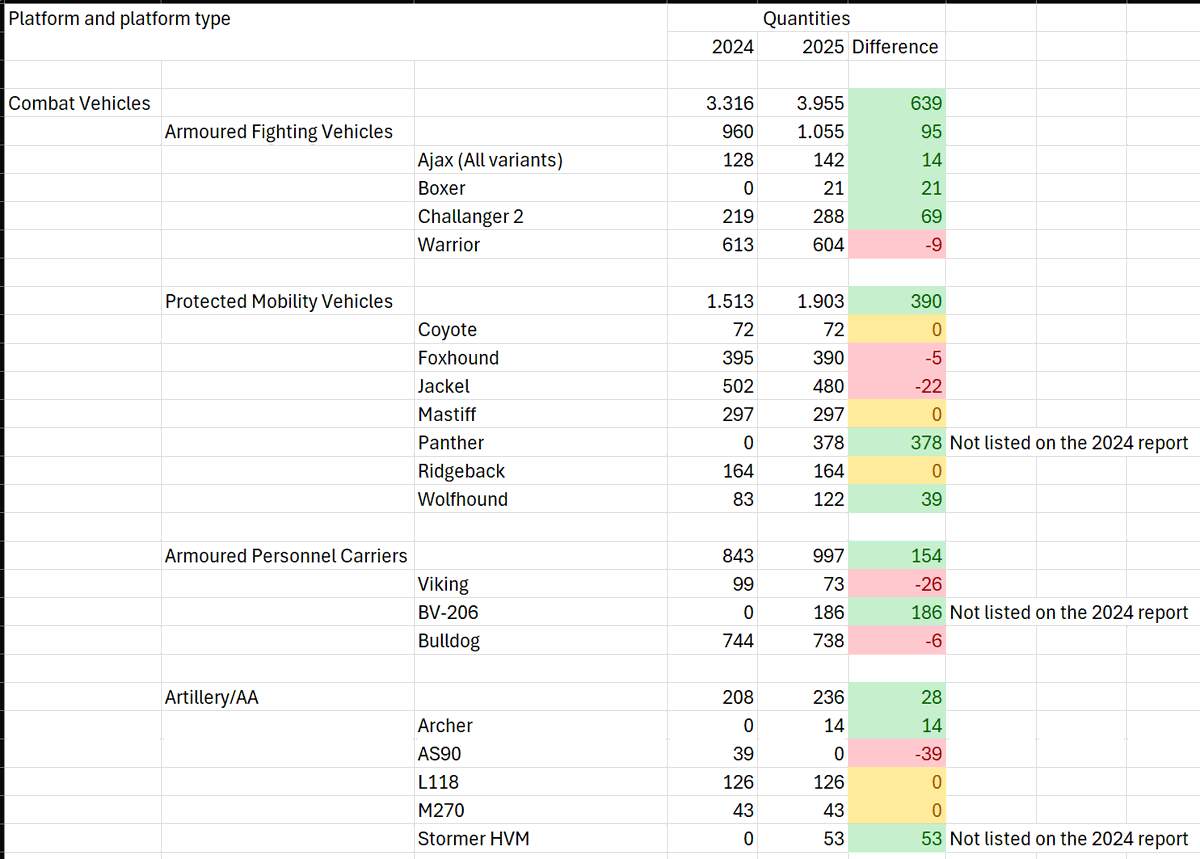Click Panther "Not listed on the 2024 report" note
Viewport: 1200px width, 859px height.
point(1069,442)
